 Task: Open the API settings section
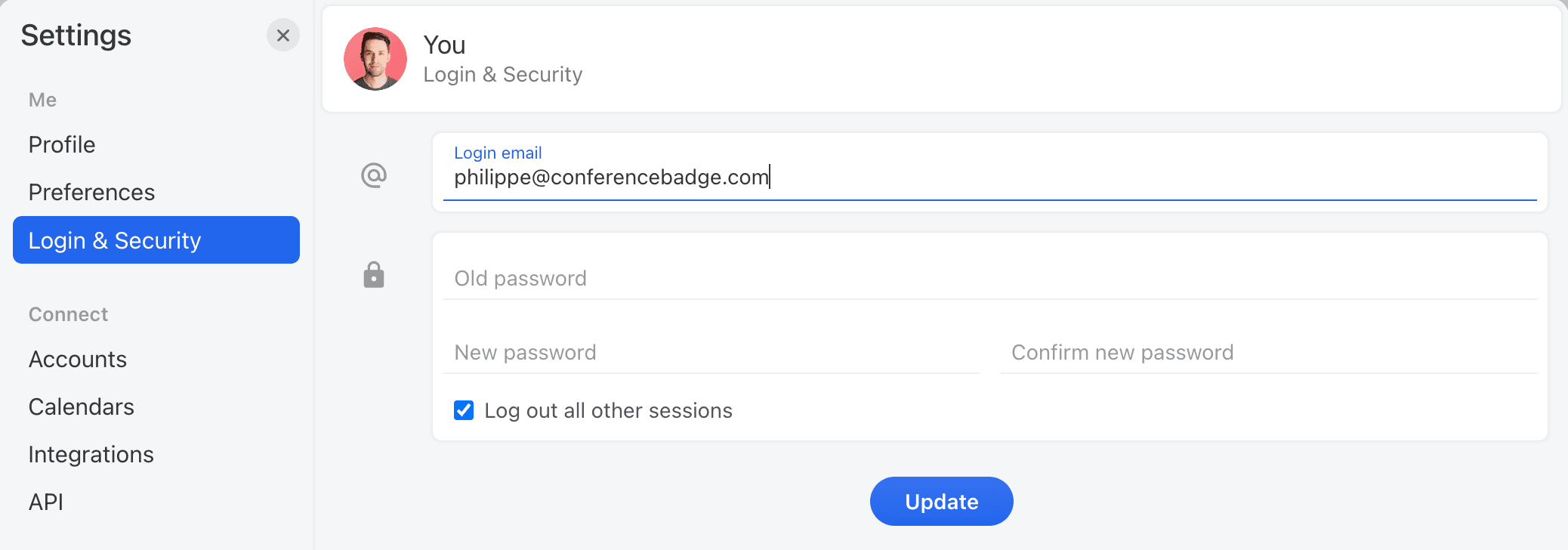click(45, 502)
